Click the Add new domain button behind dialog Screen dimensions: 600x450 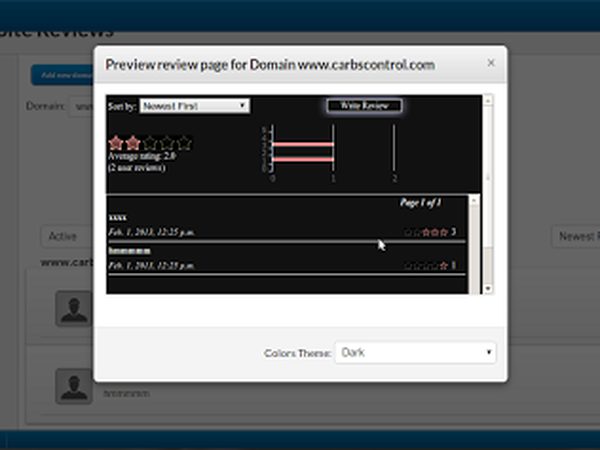tap(62, 75)
